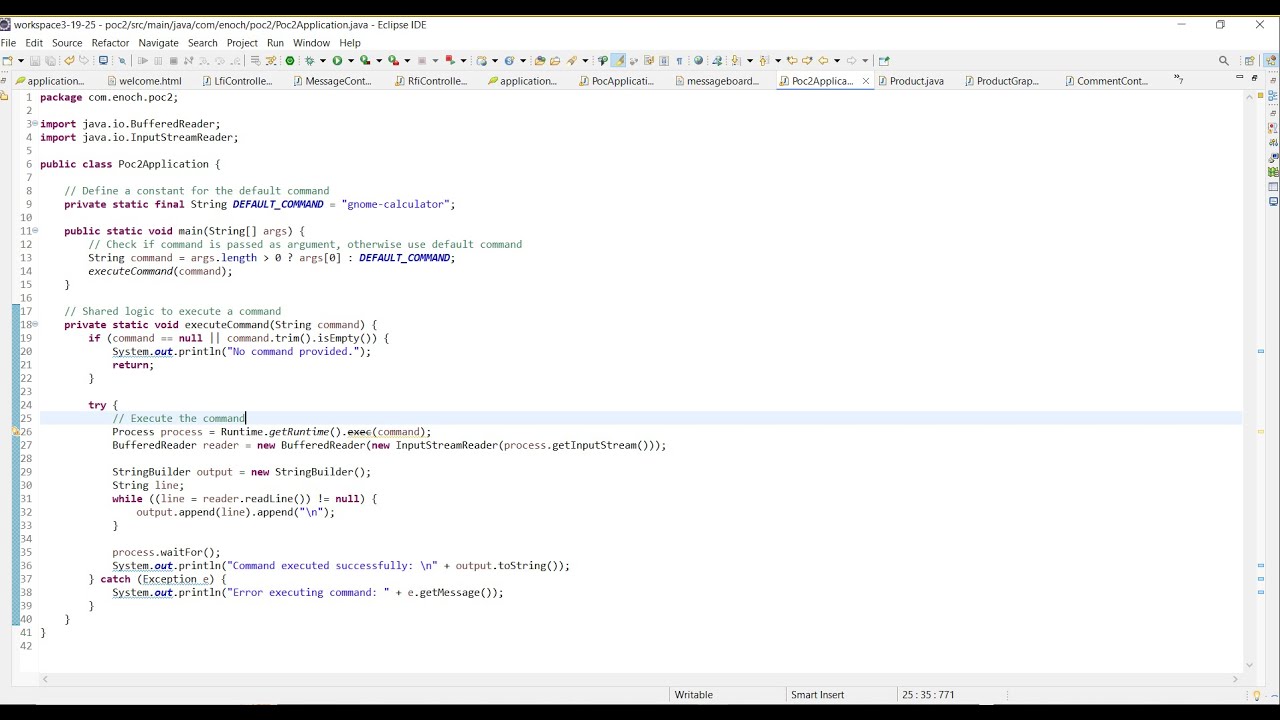Click the Open Type icon

pyautogui.click(x=540, y=60)
